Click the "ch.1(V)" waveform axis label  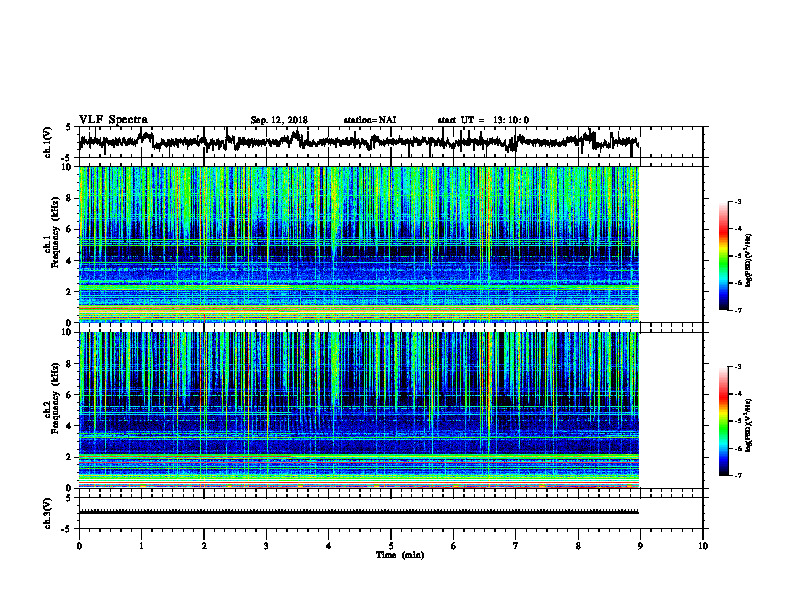48,142
